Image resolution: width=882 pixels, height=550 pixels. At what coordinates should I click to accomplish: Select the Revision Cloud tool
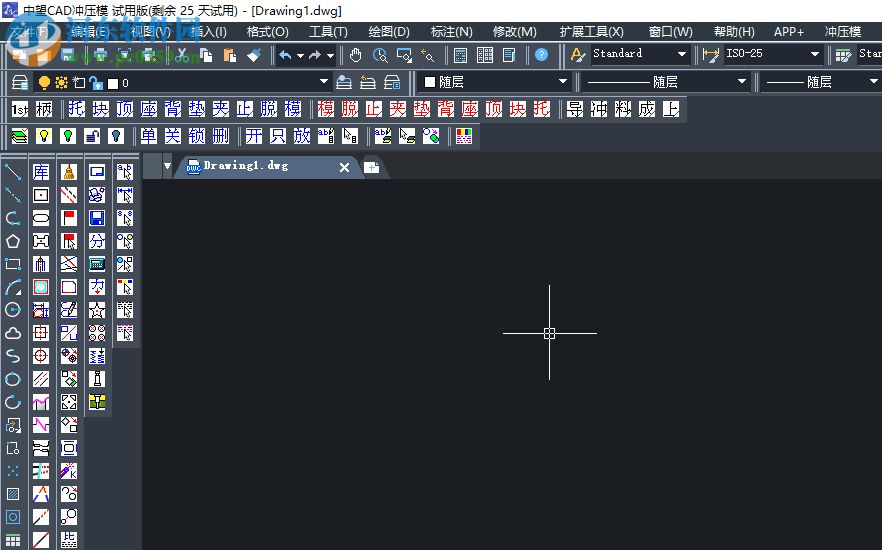[12, 333]
